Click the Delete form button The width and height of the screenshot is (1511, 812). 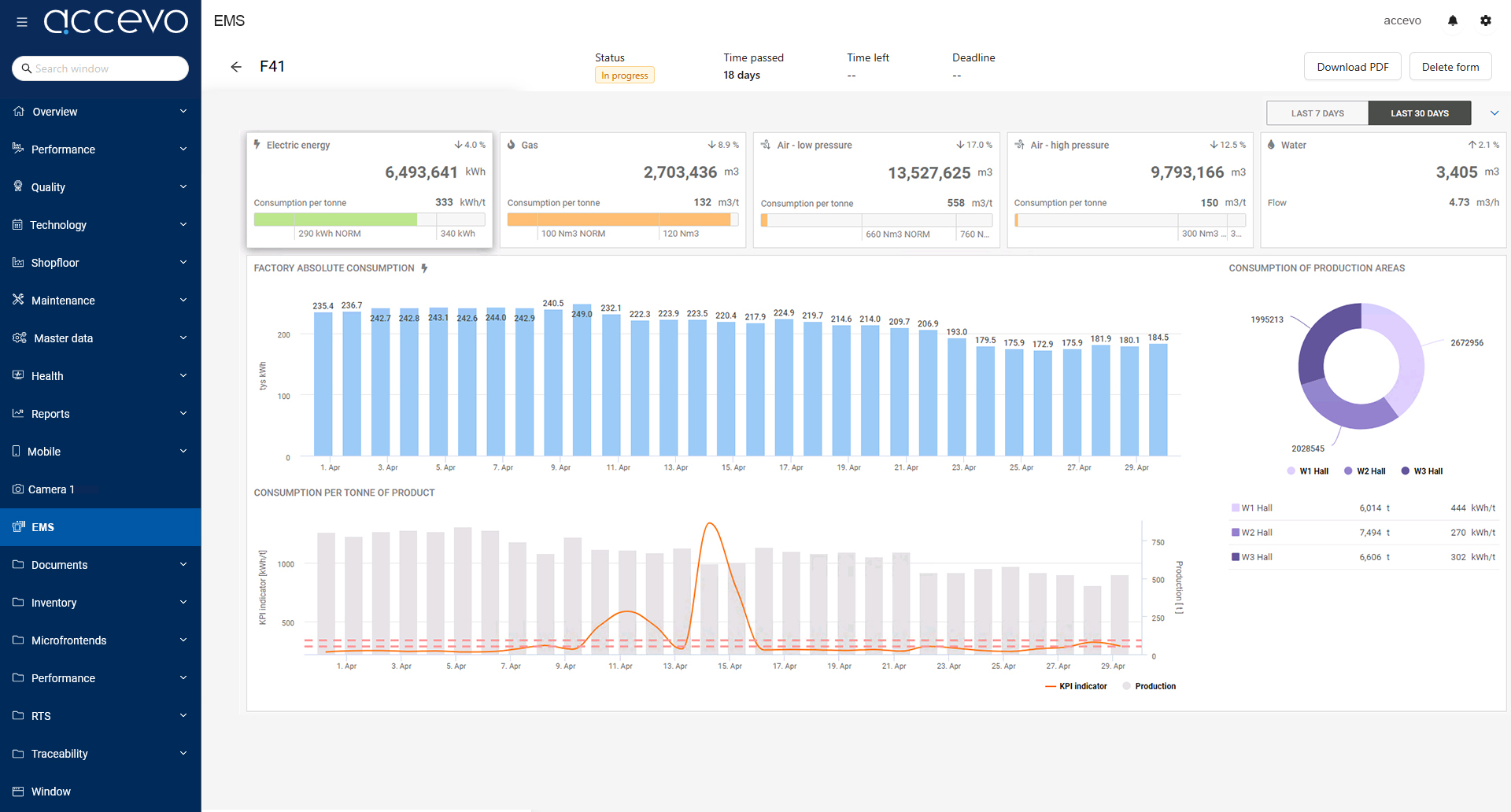1450,67
